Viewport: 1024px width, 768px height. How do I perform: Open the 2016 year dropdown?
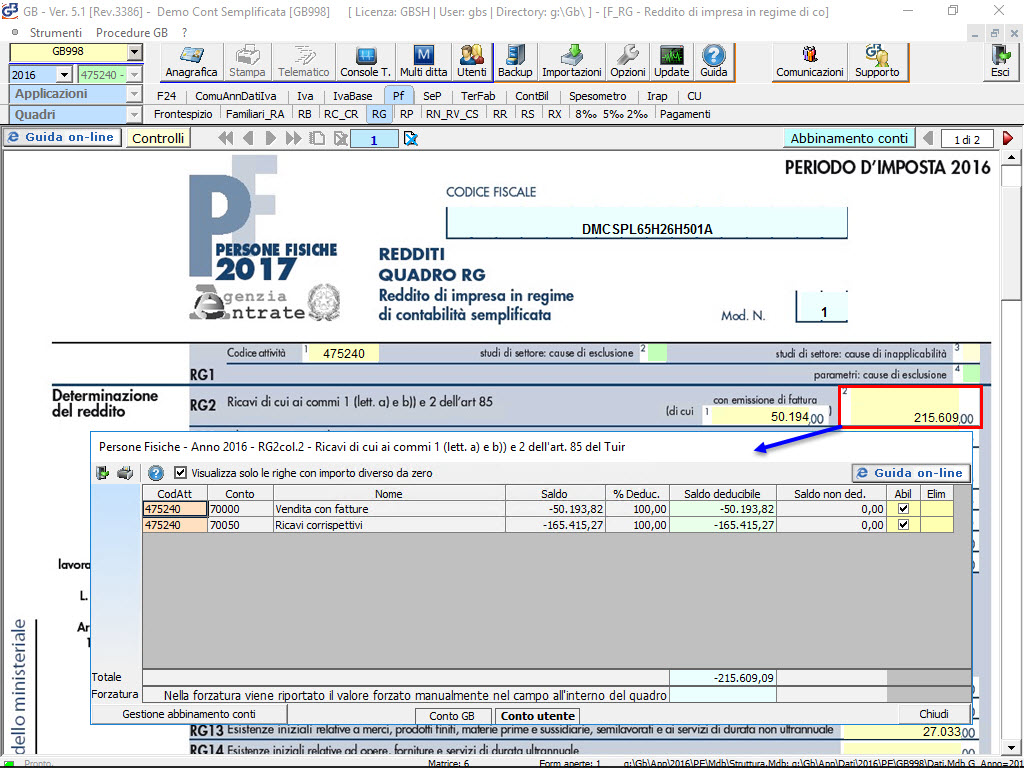64,74
